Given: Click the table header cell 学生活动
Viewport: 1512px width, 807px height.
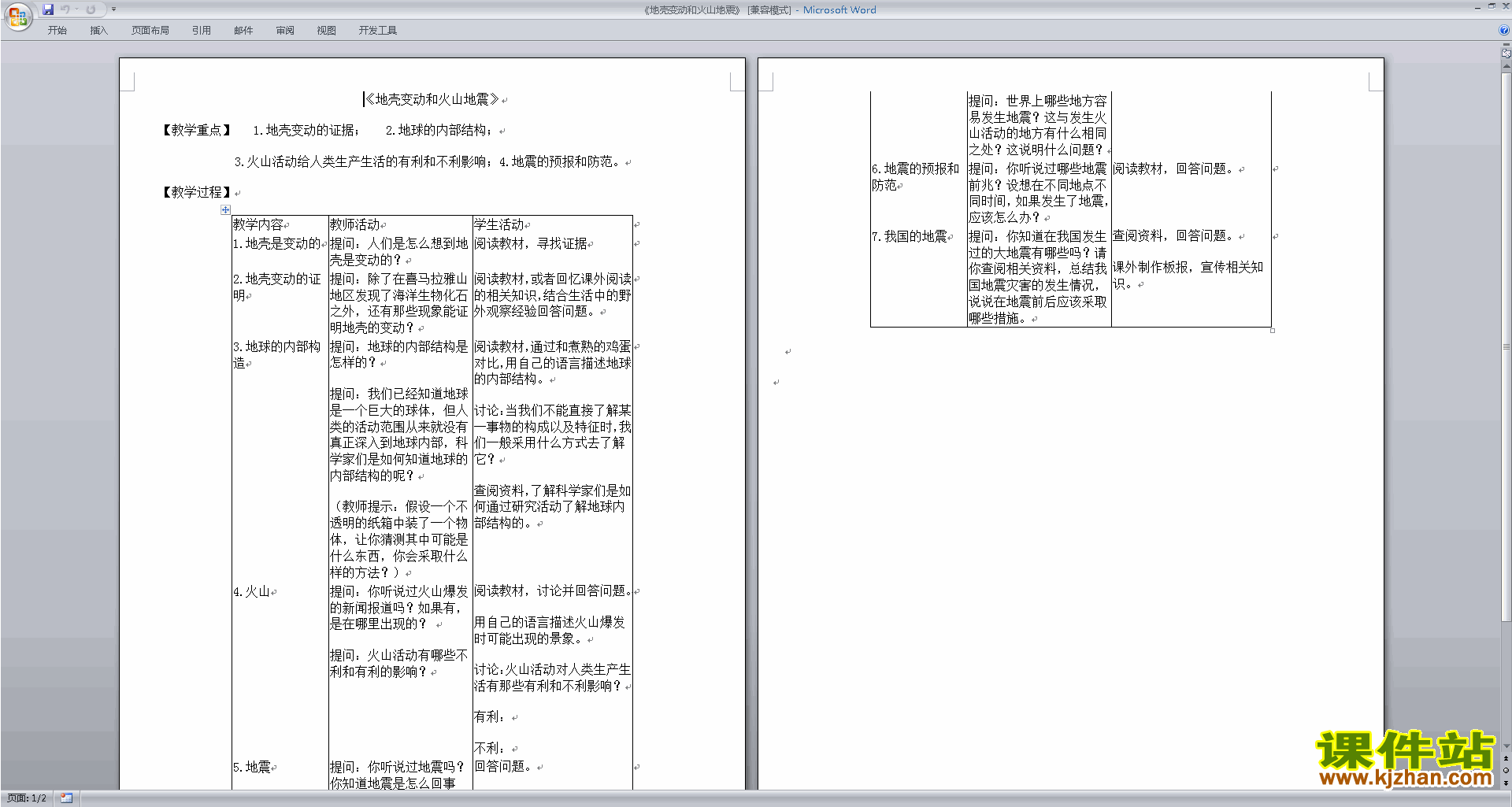Looking at the screenshot, I should (x=499, y=224).
